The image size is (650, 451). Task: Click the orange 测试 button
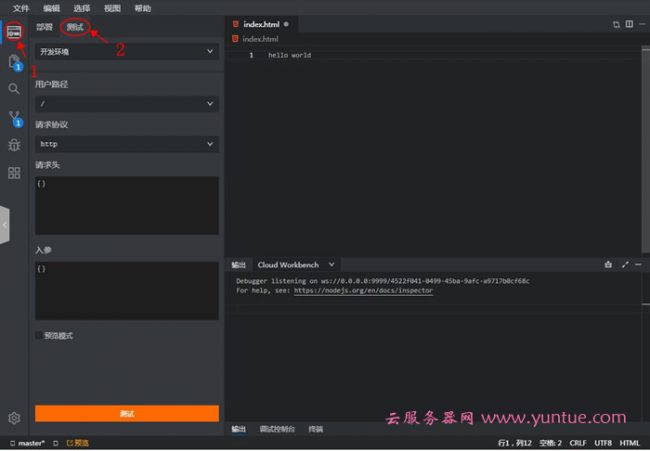click(x=126, y=413)
